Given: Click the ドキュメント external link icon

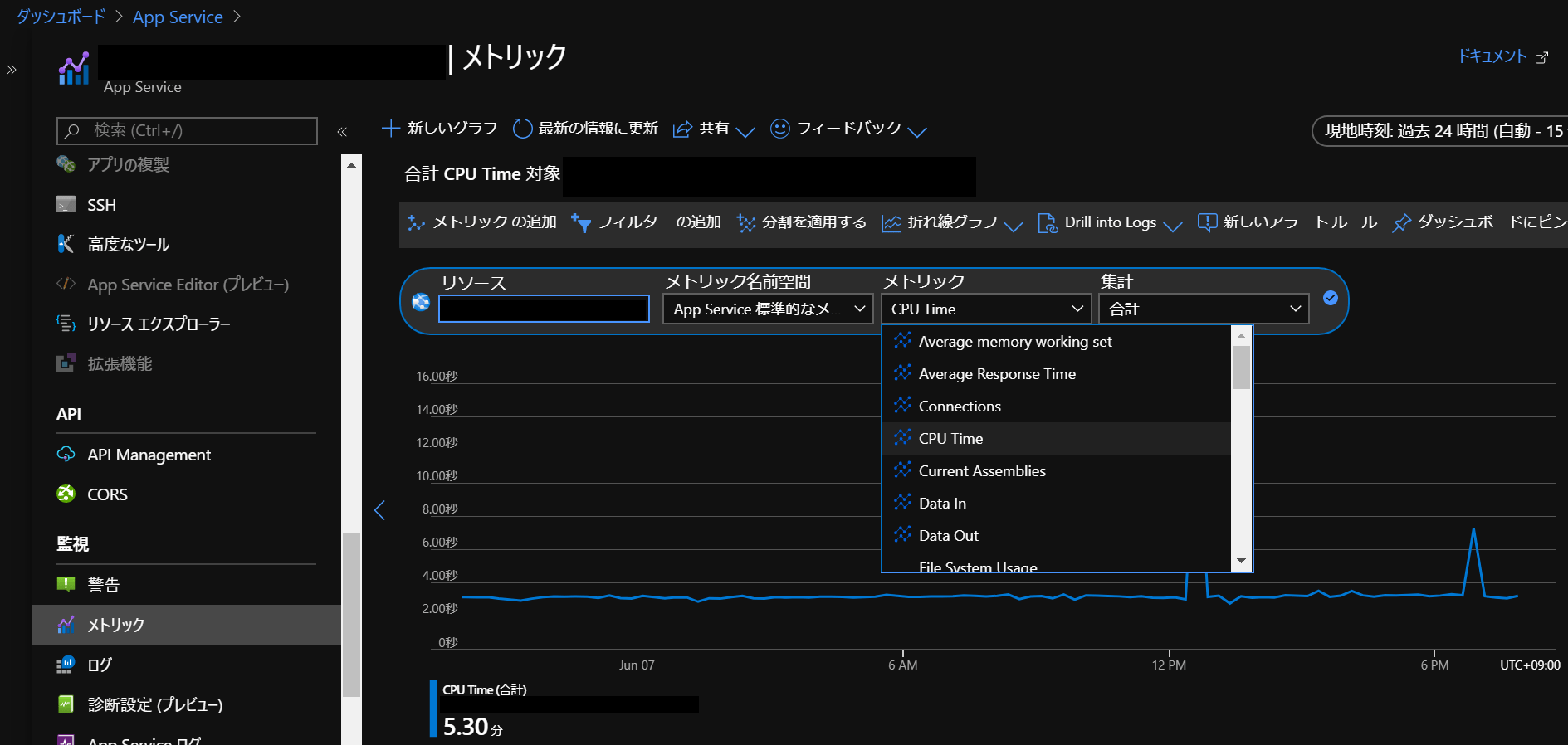Looking at the screenshot, I should pos(1541,57).
